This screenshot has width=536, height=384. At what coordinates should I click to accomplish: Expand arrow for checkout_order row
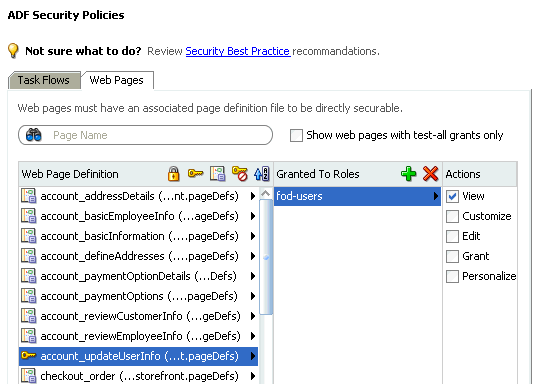[253, 376]
